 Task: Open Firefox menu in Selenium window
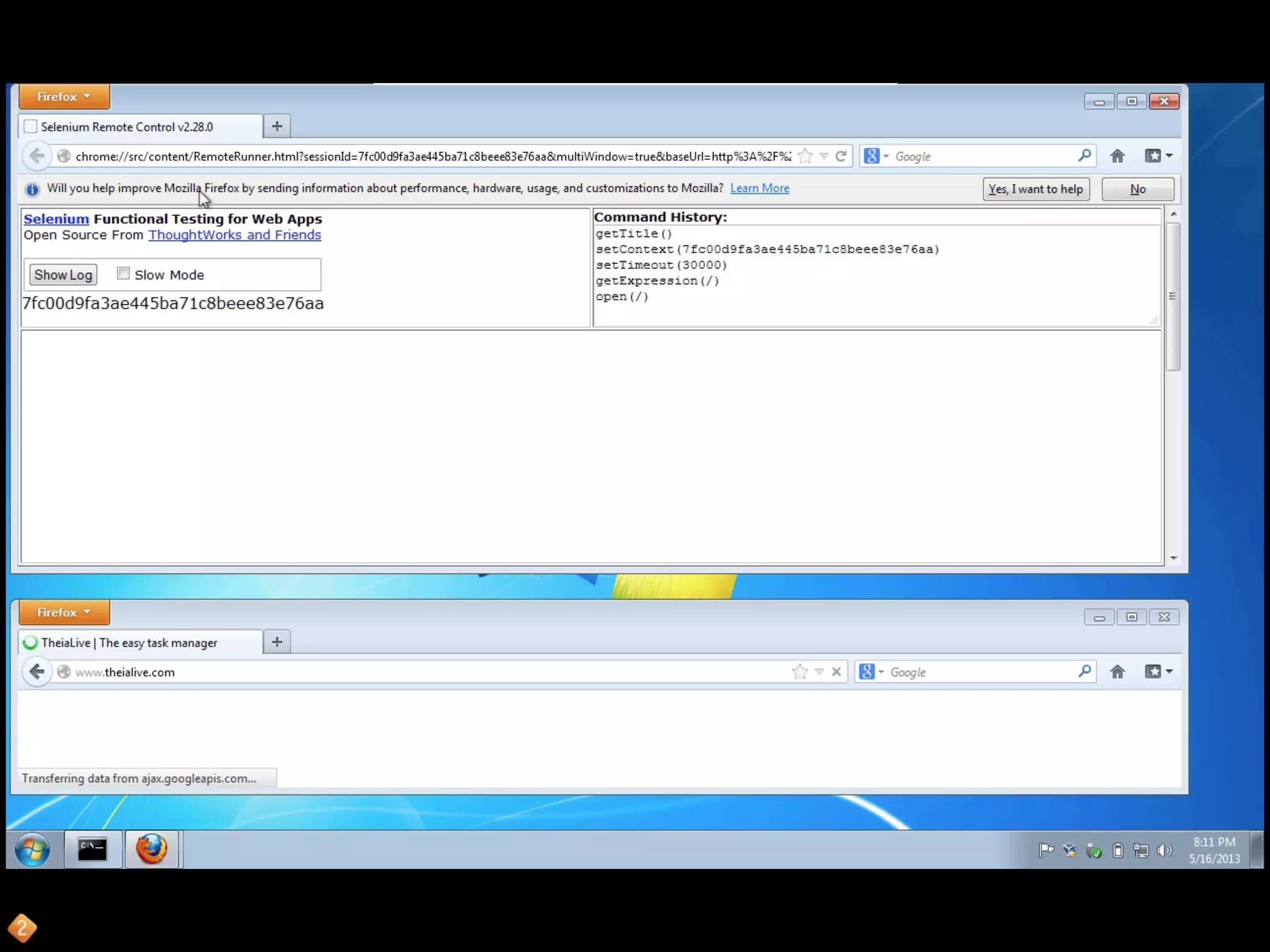64,97
